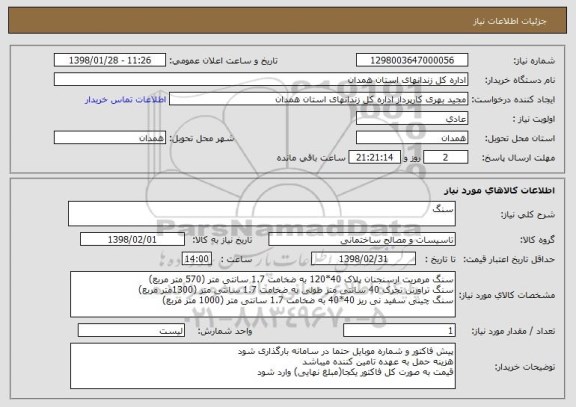Click the تاریخ نیاز به کالا label

tap(222, 240)
